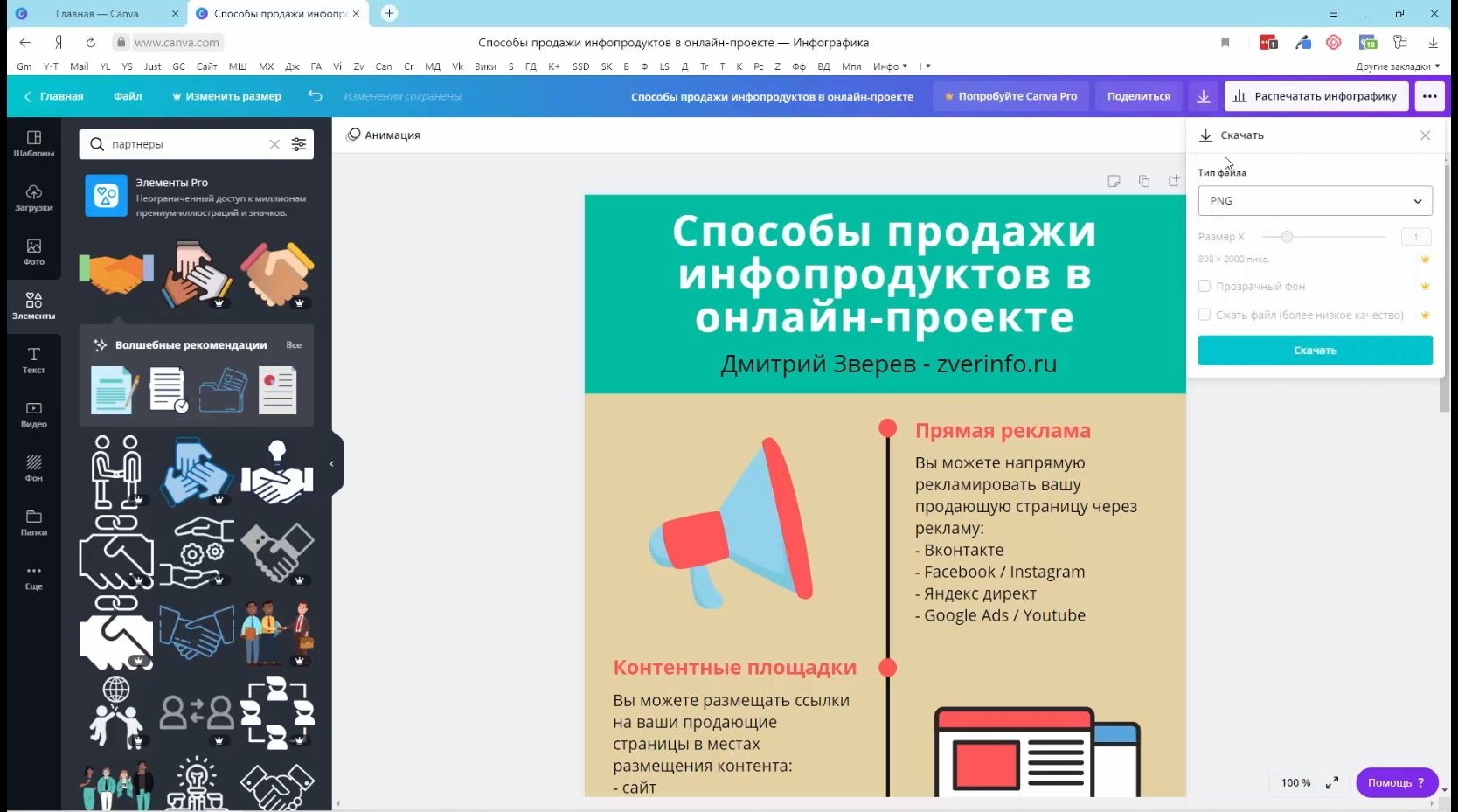Show all Волшебные рекомендации via Все

[294, 345]
